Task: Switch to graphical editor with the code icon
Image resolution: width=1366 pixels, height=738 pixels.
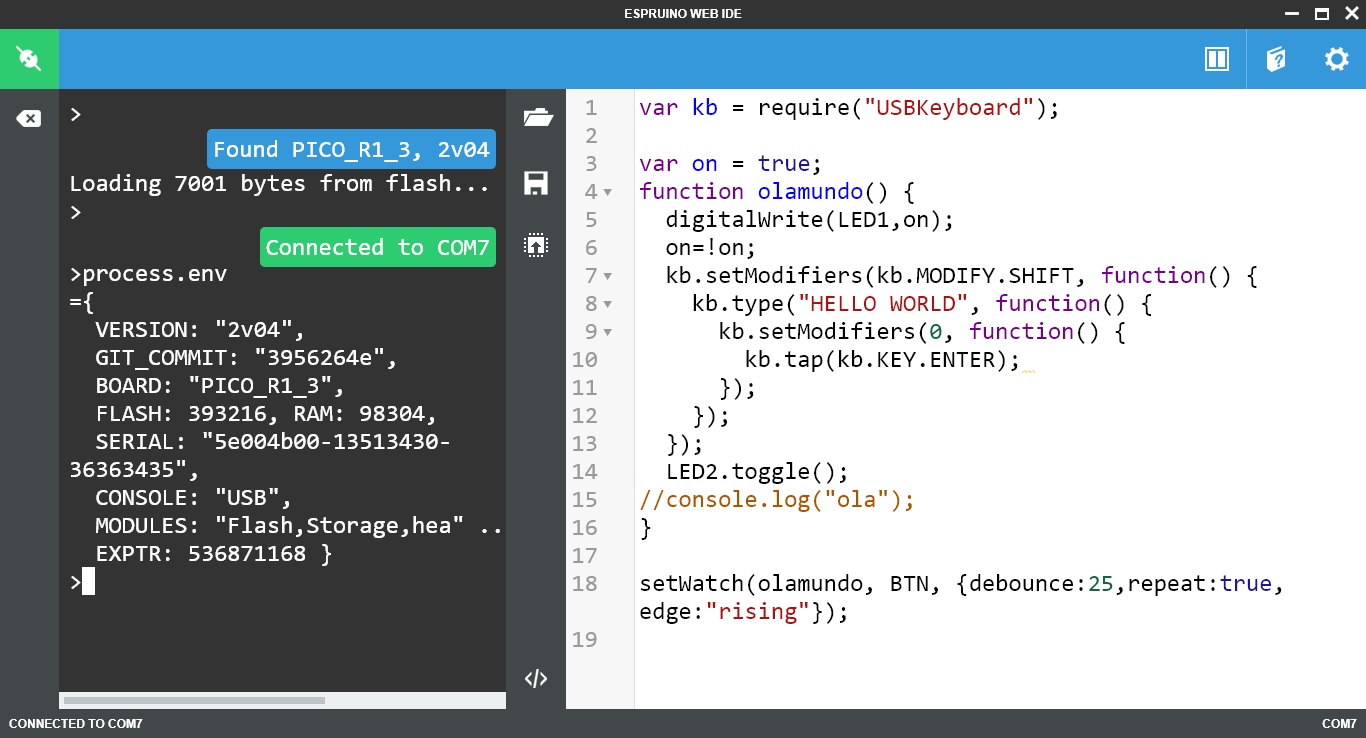Action: (536, 679)
